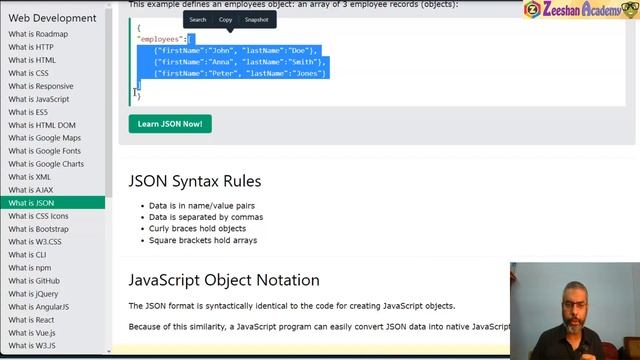Open the What is HTTP link
This screenshot has width=640, height=360.
click(31, 47)
